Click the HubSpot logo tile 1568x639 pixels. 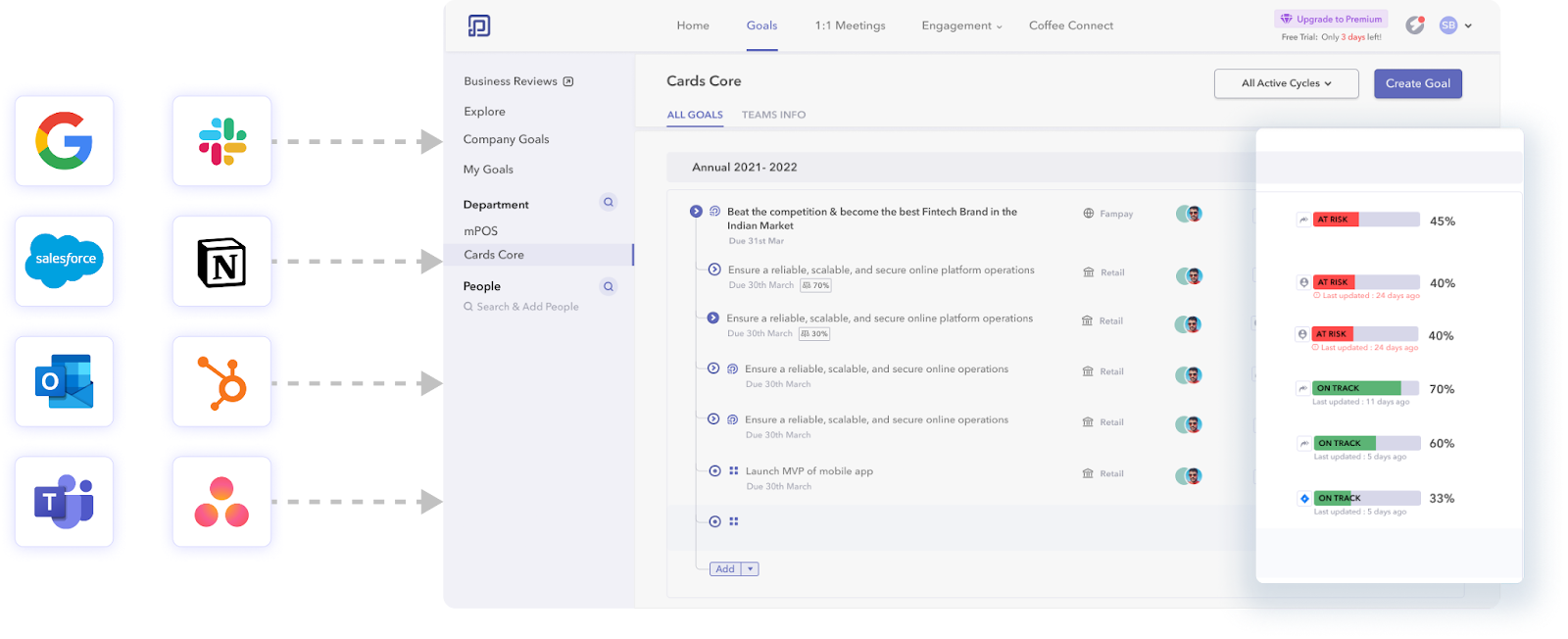222,381
